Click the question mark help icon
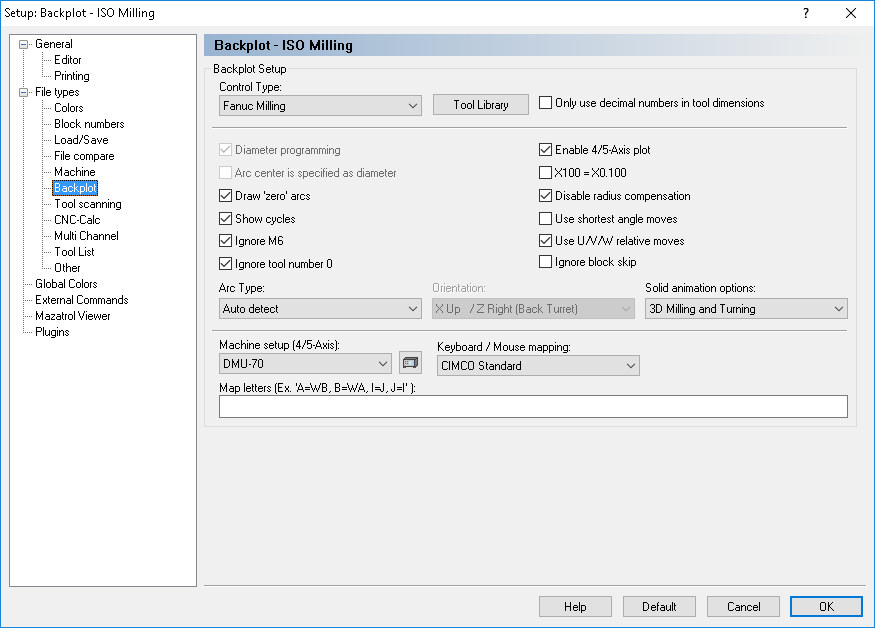This screenshot has width=875, height=628. [805, 13]
